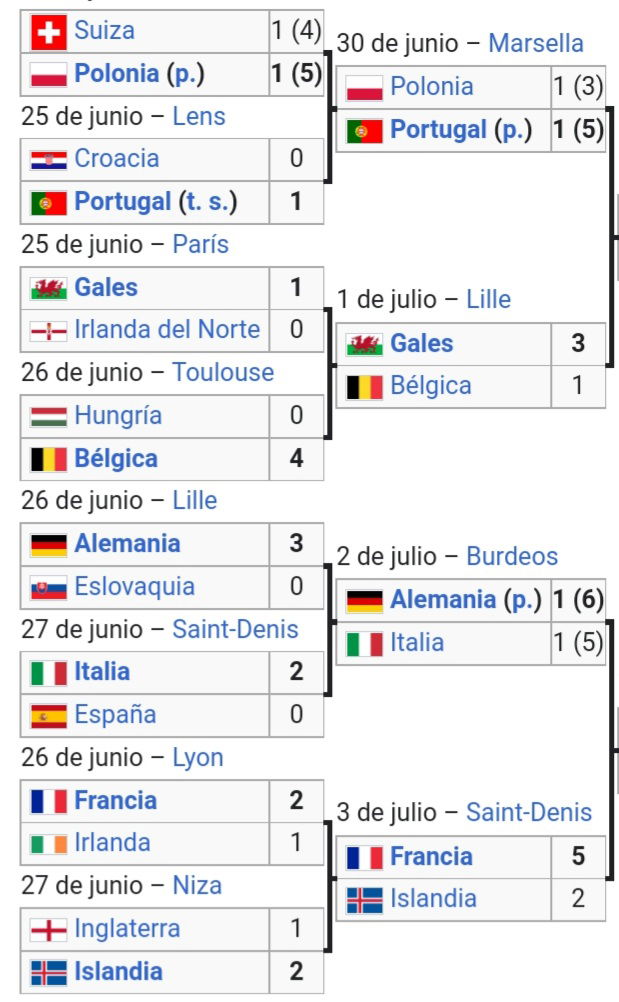Open the Italia link in the Burdeos match
This screenshot has height=1002, width=619.
[x=416, y=643]
